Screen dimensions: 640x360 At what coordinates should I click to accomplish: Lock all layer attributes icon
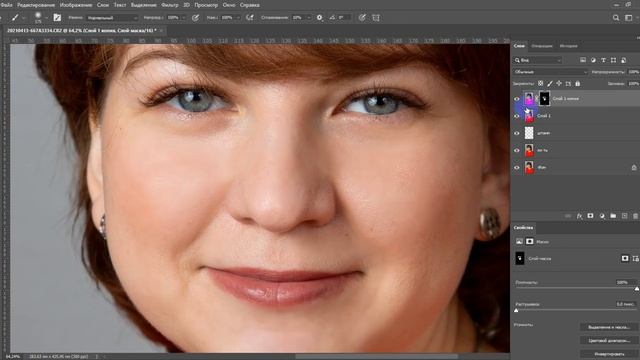tap(578, 84)
